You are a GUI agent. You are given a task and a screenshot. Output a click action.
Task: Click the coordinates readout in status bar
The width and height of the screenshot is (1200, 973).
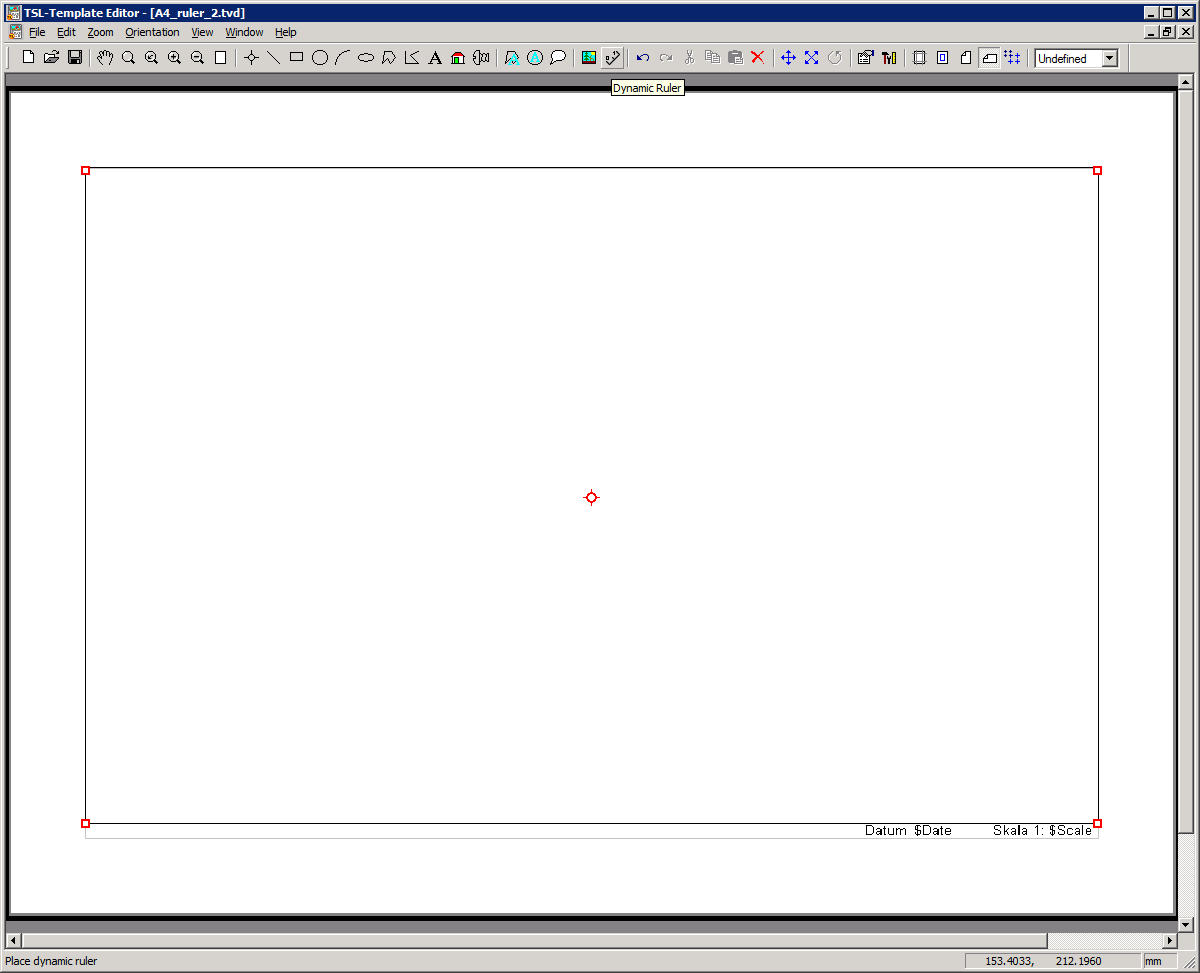click(x=1051, y=961)
